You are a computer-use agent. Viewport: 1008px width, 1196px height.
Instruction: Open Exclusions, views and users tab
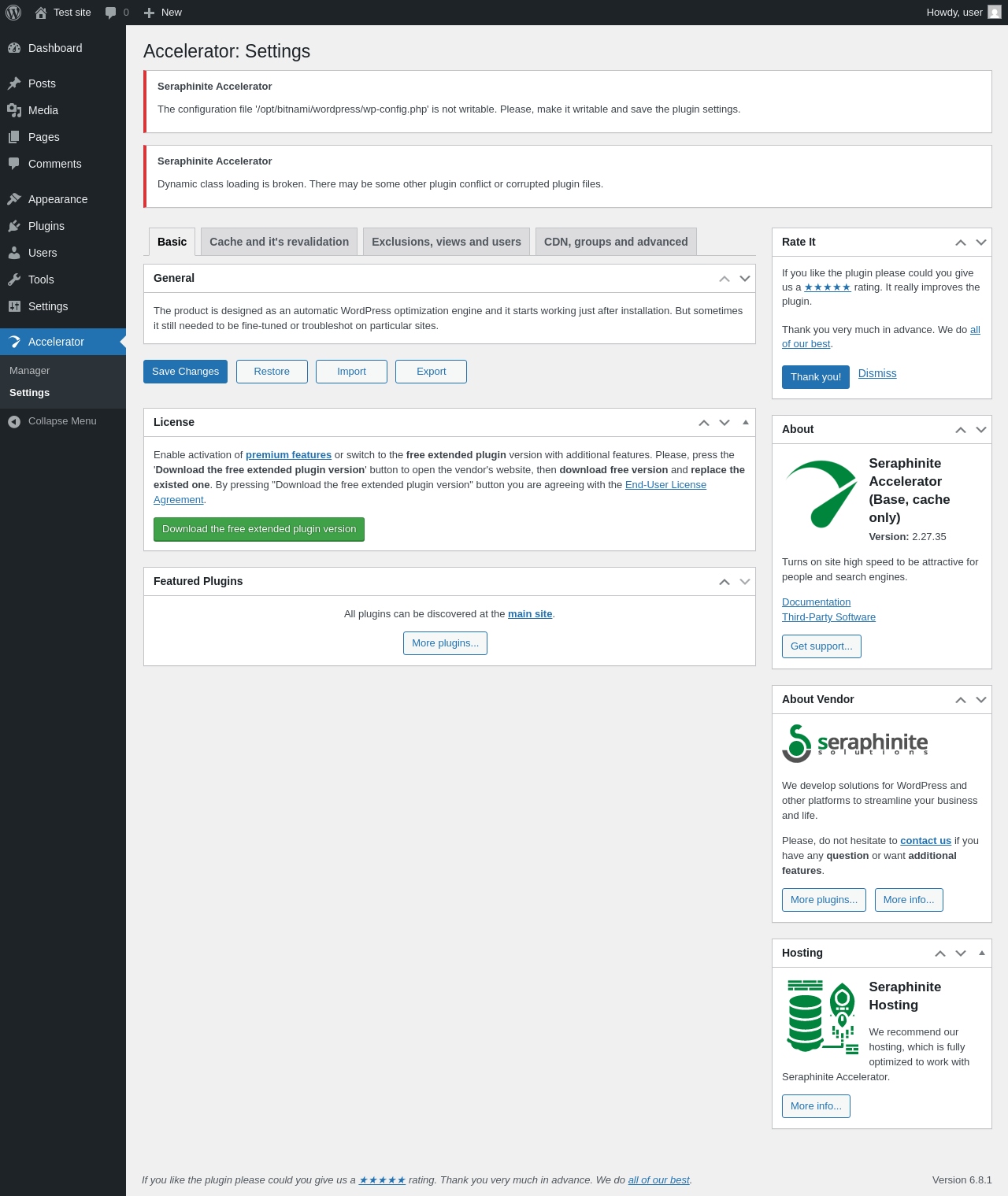coord(447,242)
